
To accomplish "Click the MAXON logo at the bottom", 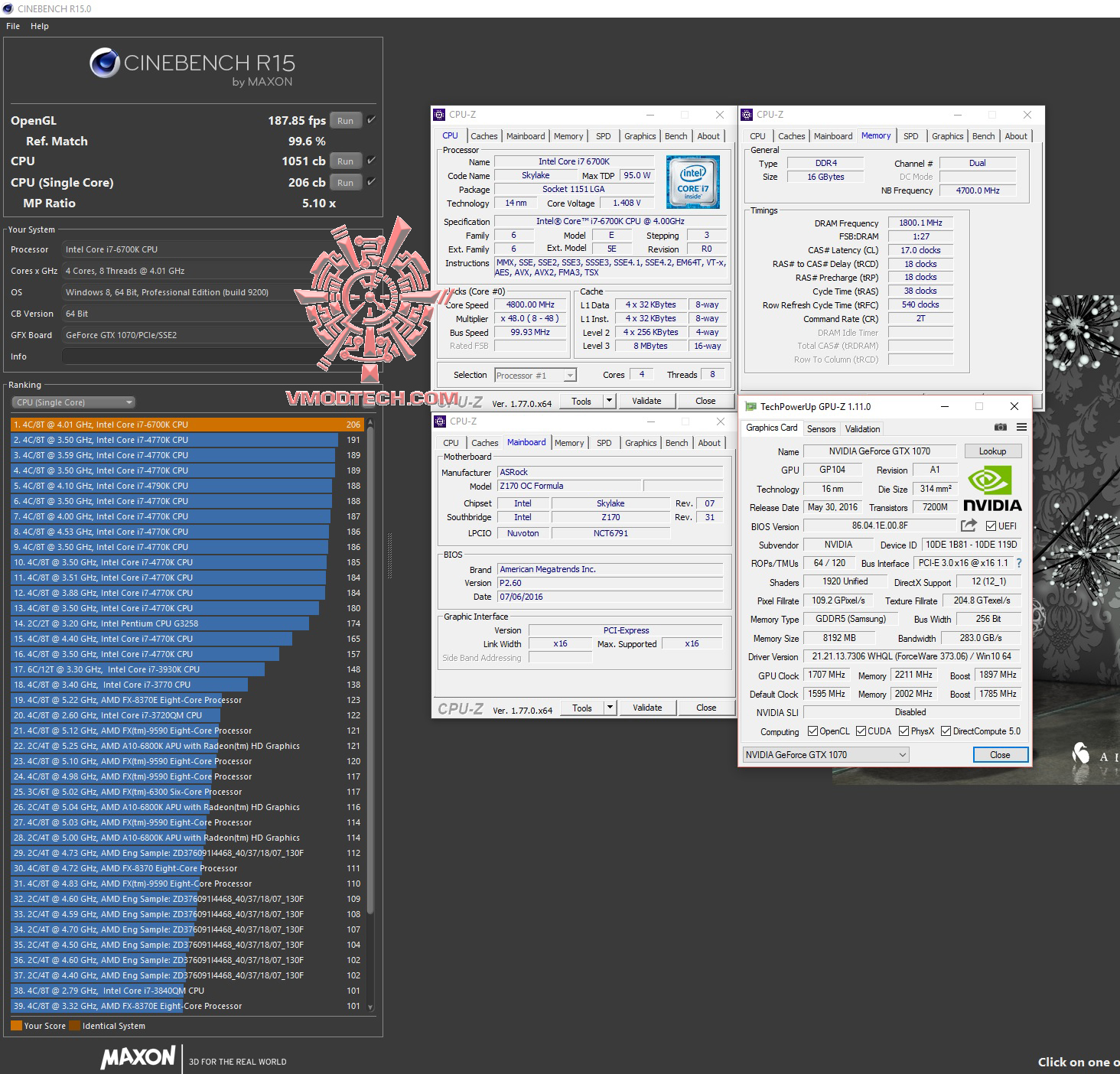I will 138,1058.
